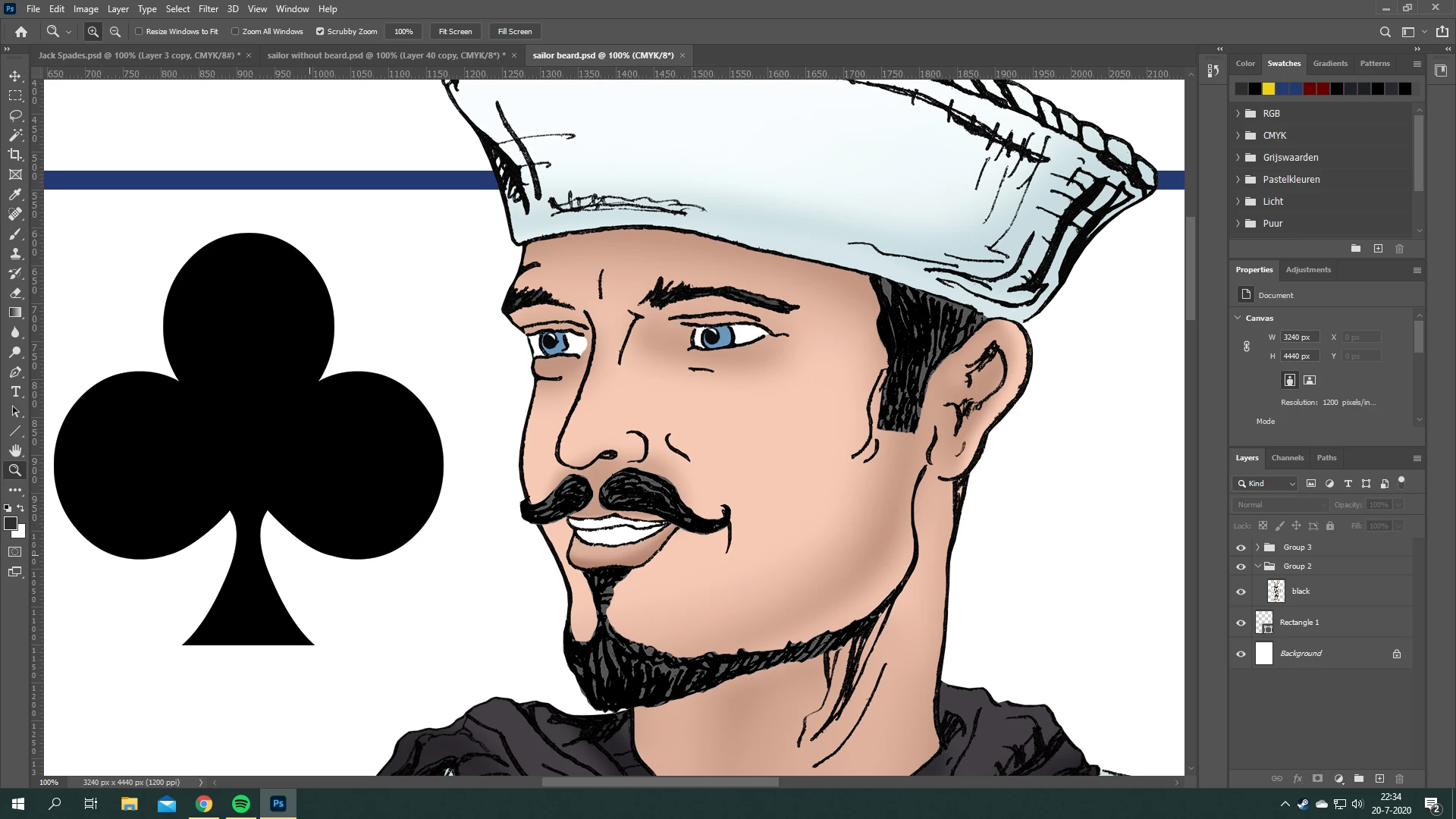Pick the yellow swatch color
The image size is (1456, 819).
coord(1268,89)
